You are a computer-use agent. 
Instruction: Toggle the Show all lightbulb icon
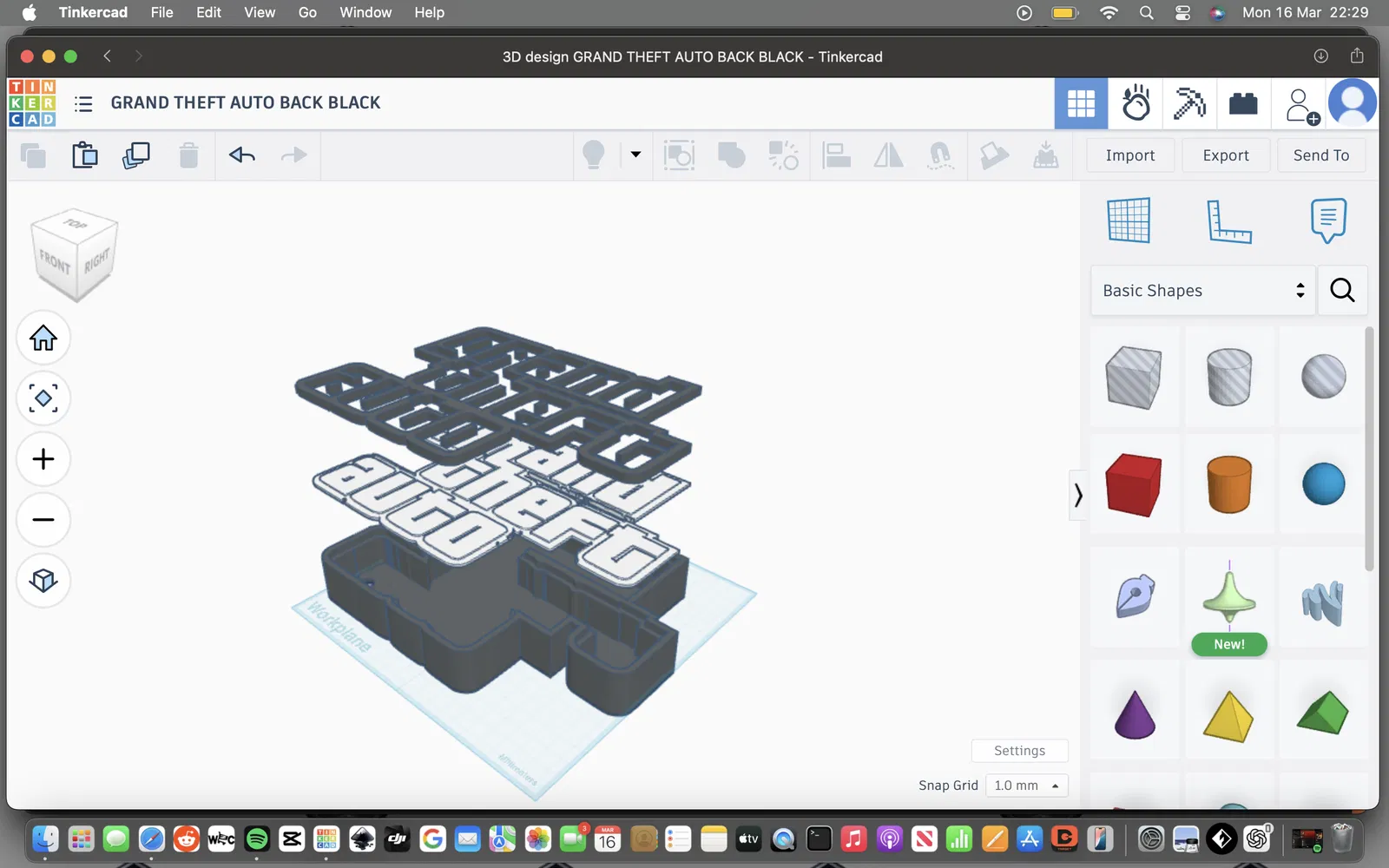(594, 155)
